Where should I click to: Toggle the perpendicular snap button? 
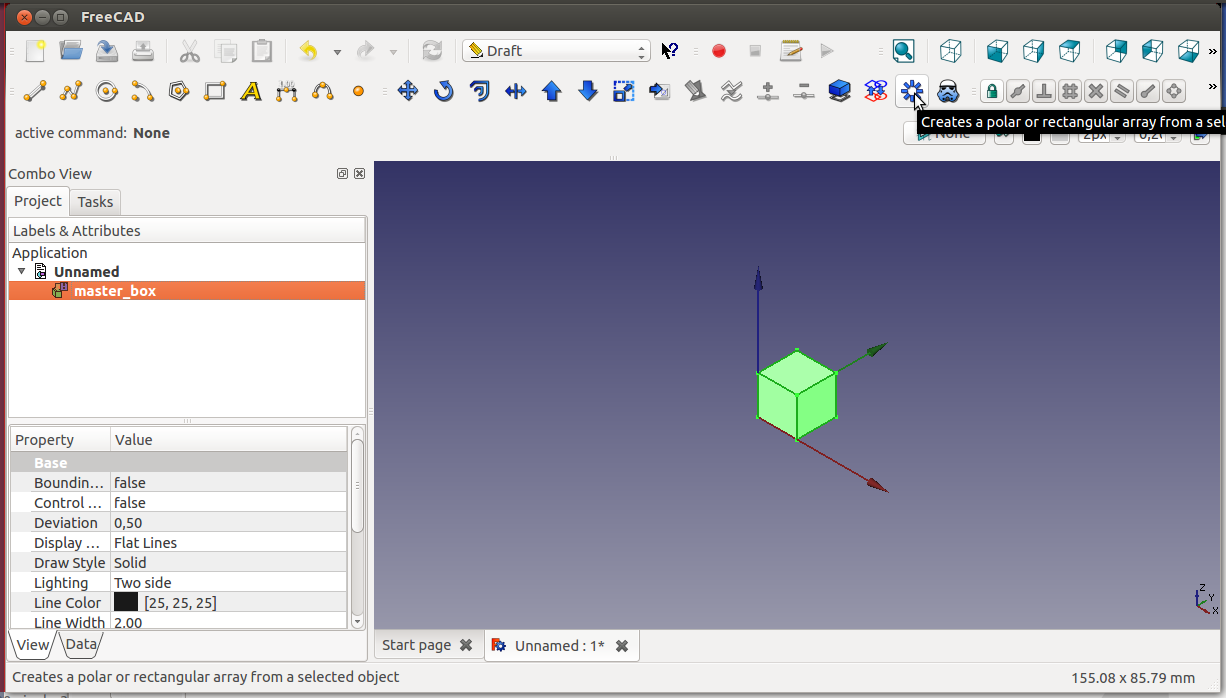pyautogui.click(x=1044, y=92)
